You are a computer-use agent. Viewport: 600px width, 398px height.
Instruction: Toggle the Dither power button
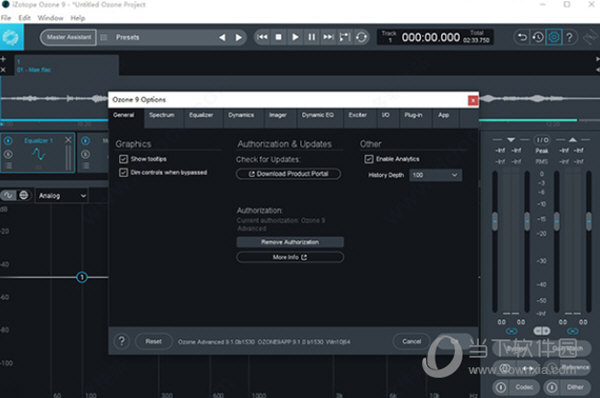(552, 387)
